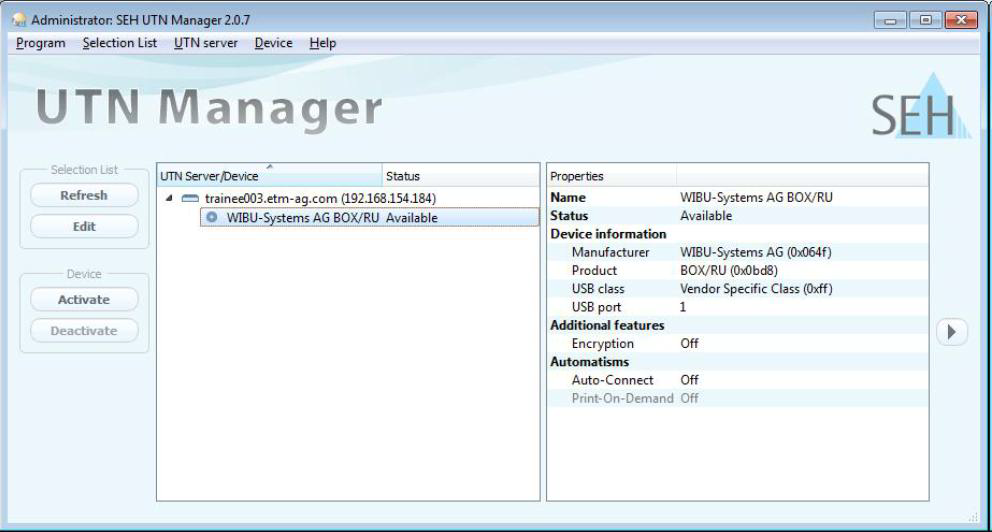Open the Selection List menu
This screenshot has width=992, height=532.
120,43
